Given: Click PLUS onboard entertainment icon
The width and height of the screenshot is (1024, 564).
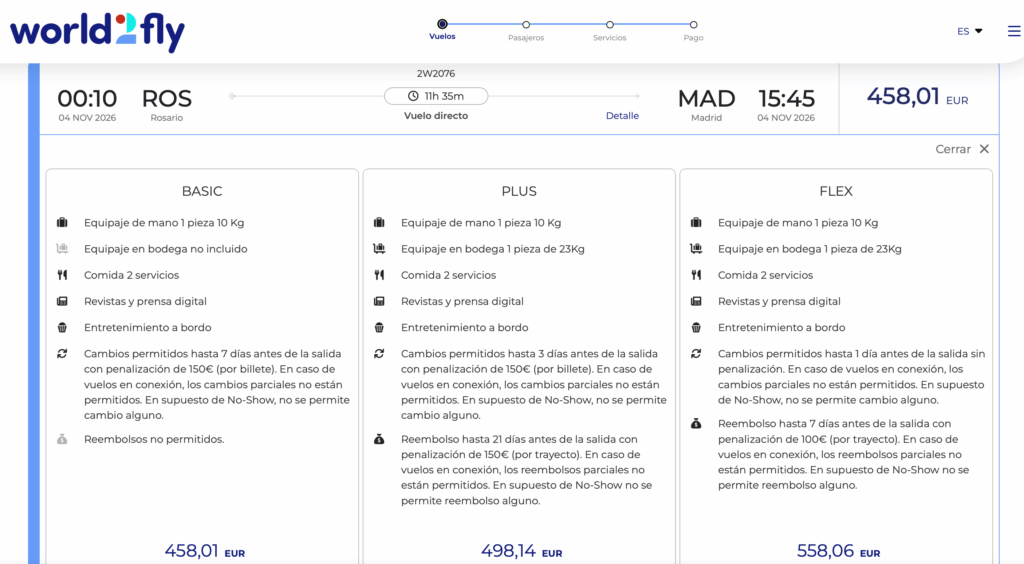Looking at the screenshot, I should [x=379, y=327].
